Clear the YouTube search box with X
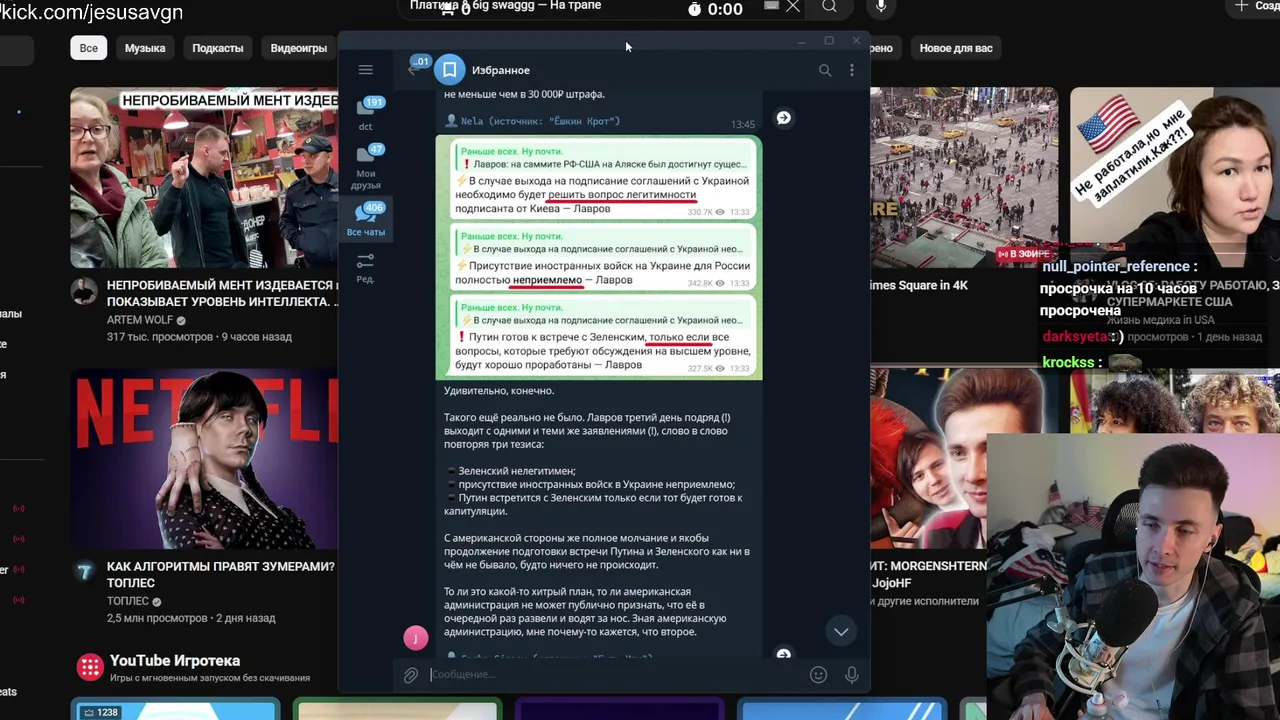1280x720 pixels. [x=793, y=7]
